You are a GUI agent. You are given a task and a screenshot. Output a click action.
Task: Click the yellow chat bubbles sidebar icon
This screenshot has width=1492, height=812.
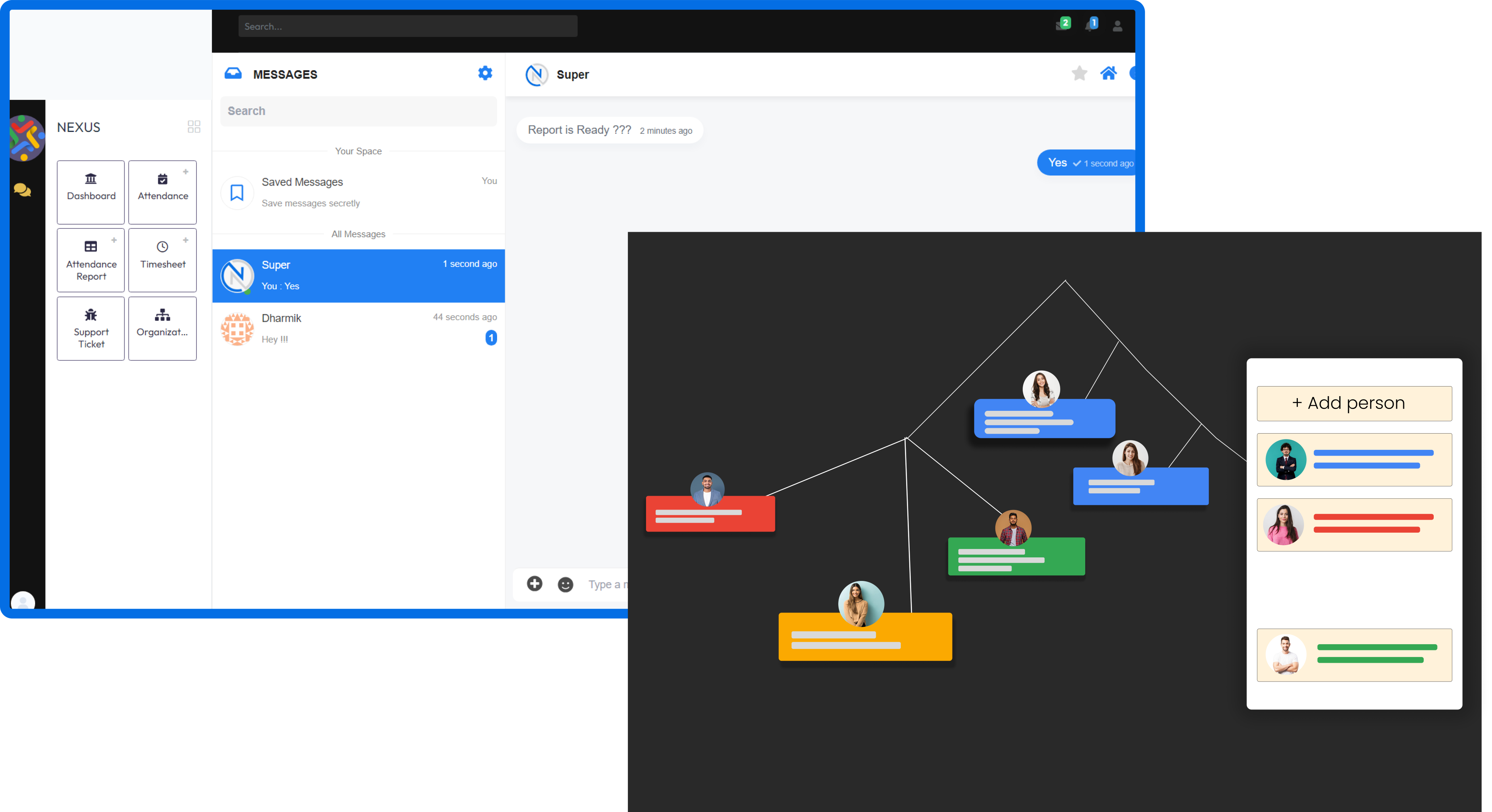(x=22, y=190)
